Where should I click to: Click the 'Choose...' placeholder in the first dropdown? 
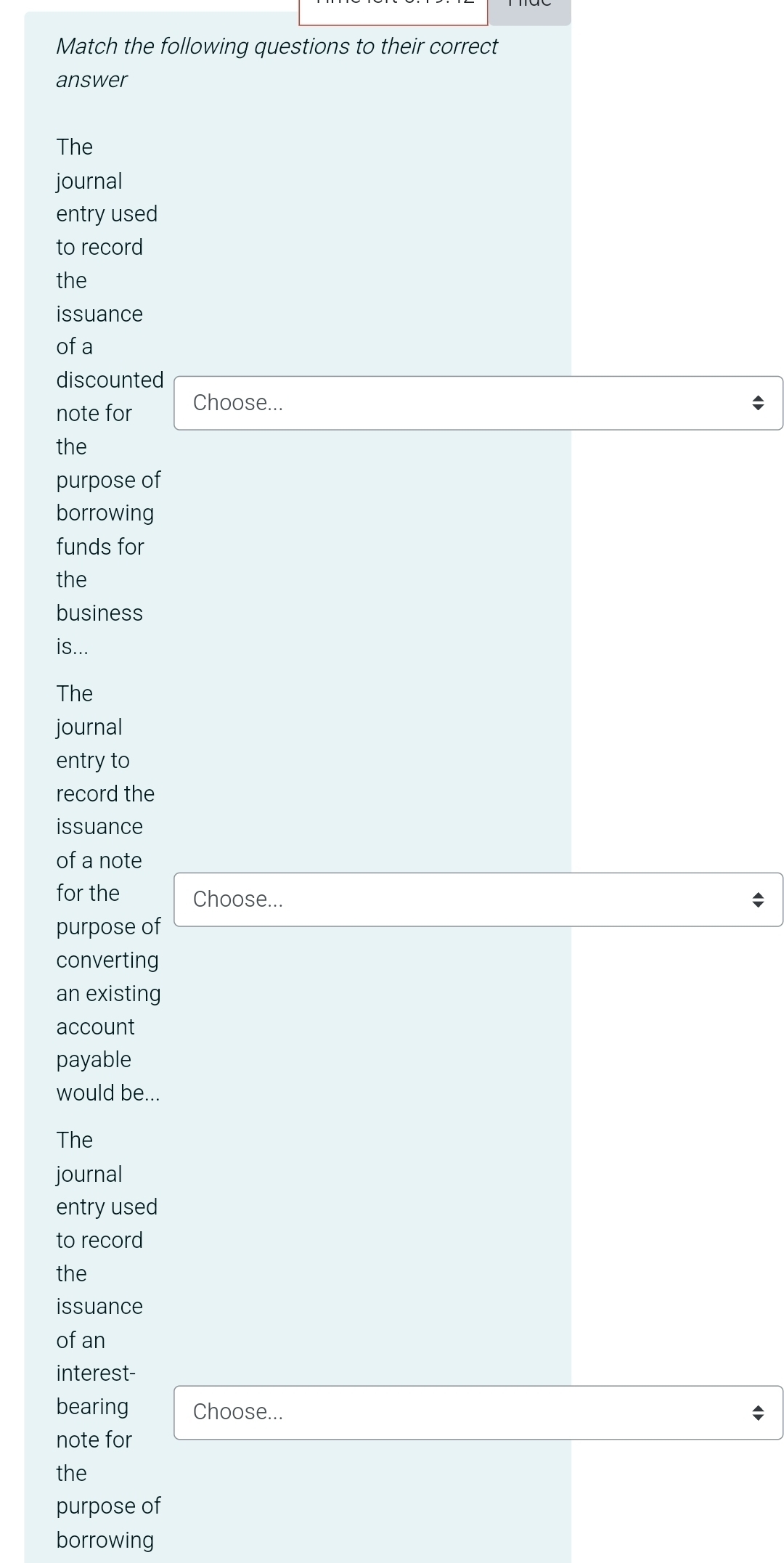click(x=238, y=403)
